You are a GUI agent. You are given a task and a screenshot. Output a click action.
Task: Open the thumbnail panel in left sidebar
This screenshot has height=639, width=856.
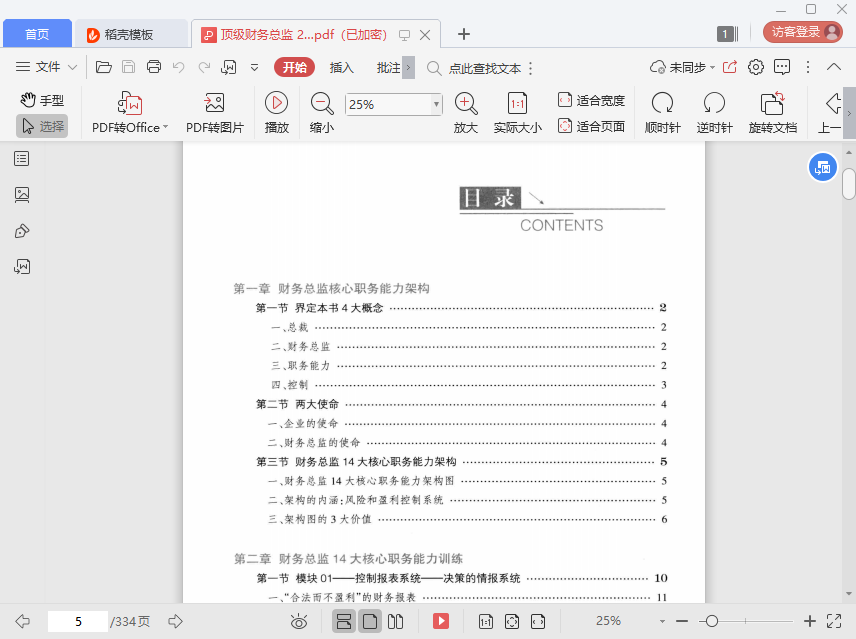click(22, 194)
